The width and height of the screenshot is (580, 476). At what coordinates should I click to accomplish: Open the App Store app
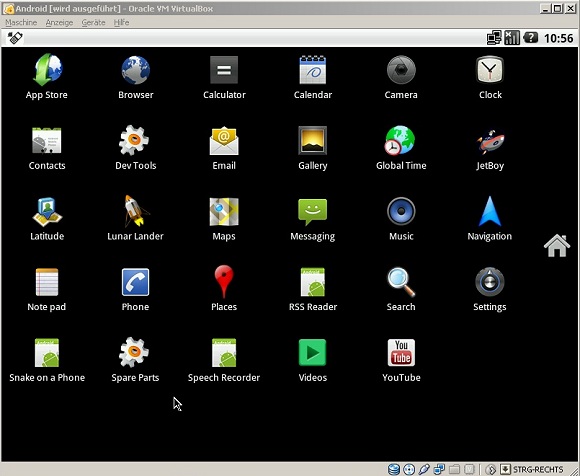click(47, 77)
